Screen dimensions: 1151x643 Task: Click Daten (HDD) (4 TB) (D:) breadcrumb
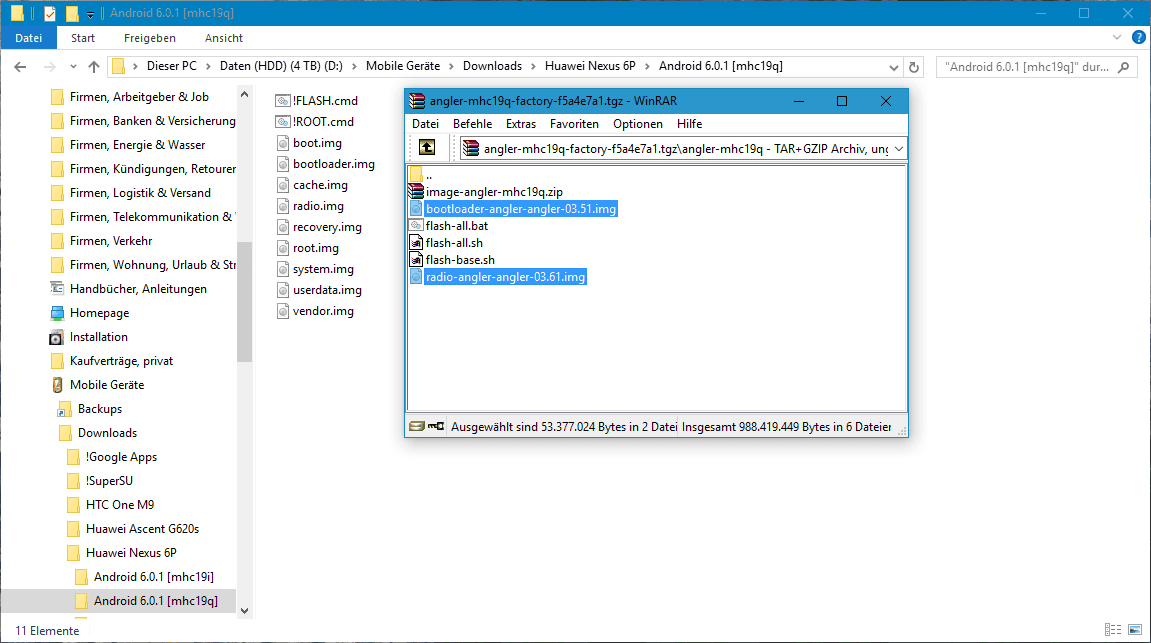(x=281, y=66)
